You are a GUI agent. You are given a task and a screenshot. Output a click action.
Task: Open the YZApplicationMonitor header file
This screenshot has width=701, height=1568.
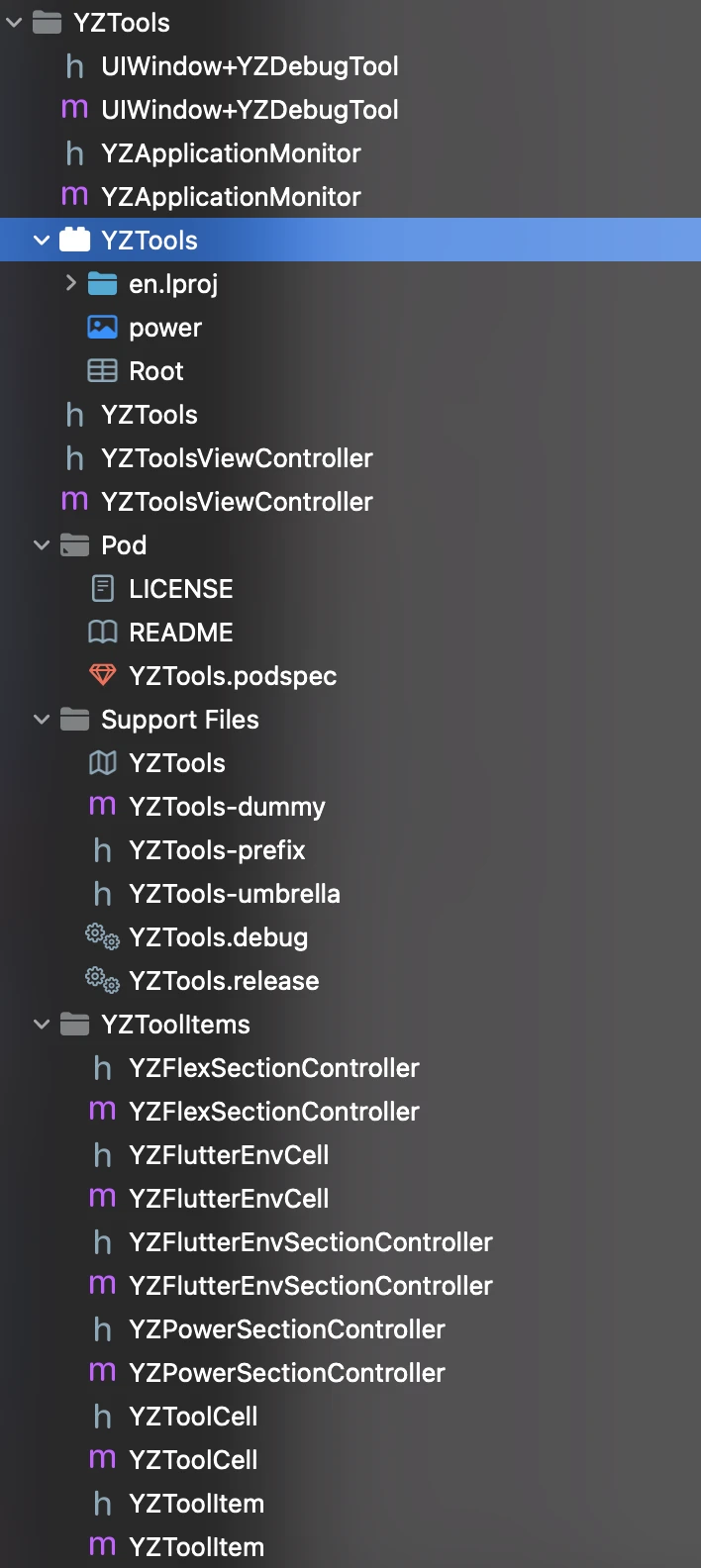pyautogui.click(x=230, y=153)
